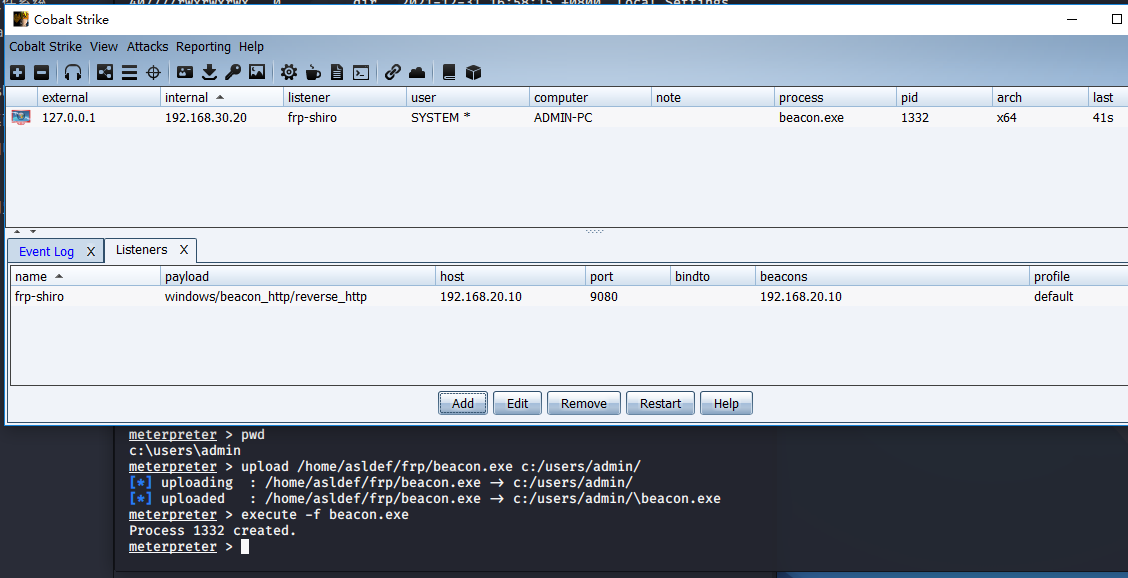Open the Cobalt Strike menu

click(45, 47)
